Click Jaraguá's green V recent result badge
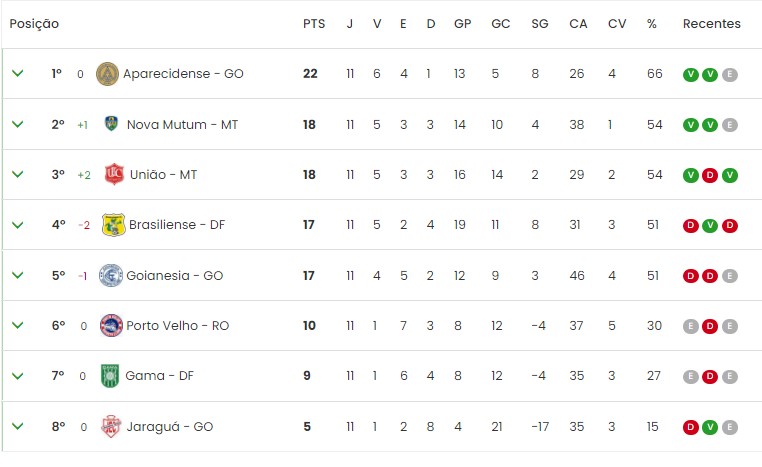This screenshot has width=762, height=467. pyautogui.click(x=710, y=427)
